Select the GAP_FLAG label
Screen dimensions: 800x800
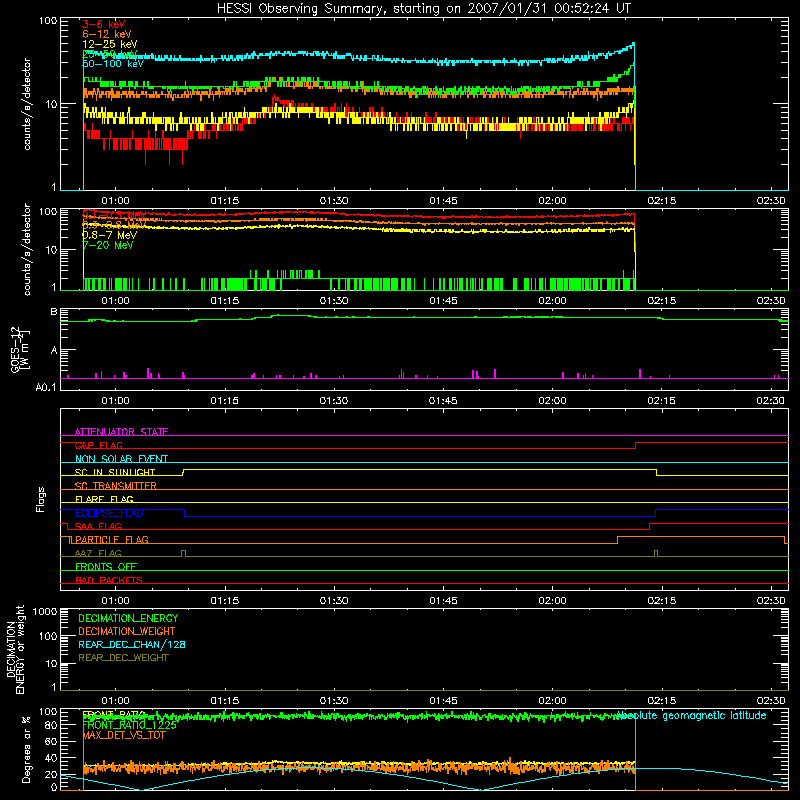tap(98, 445)
